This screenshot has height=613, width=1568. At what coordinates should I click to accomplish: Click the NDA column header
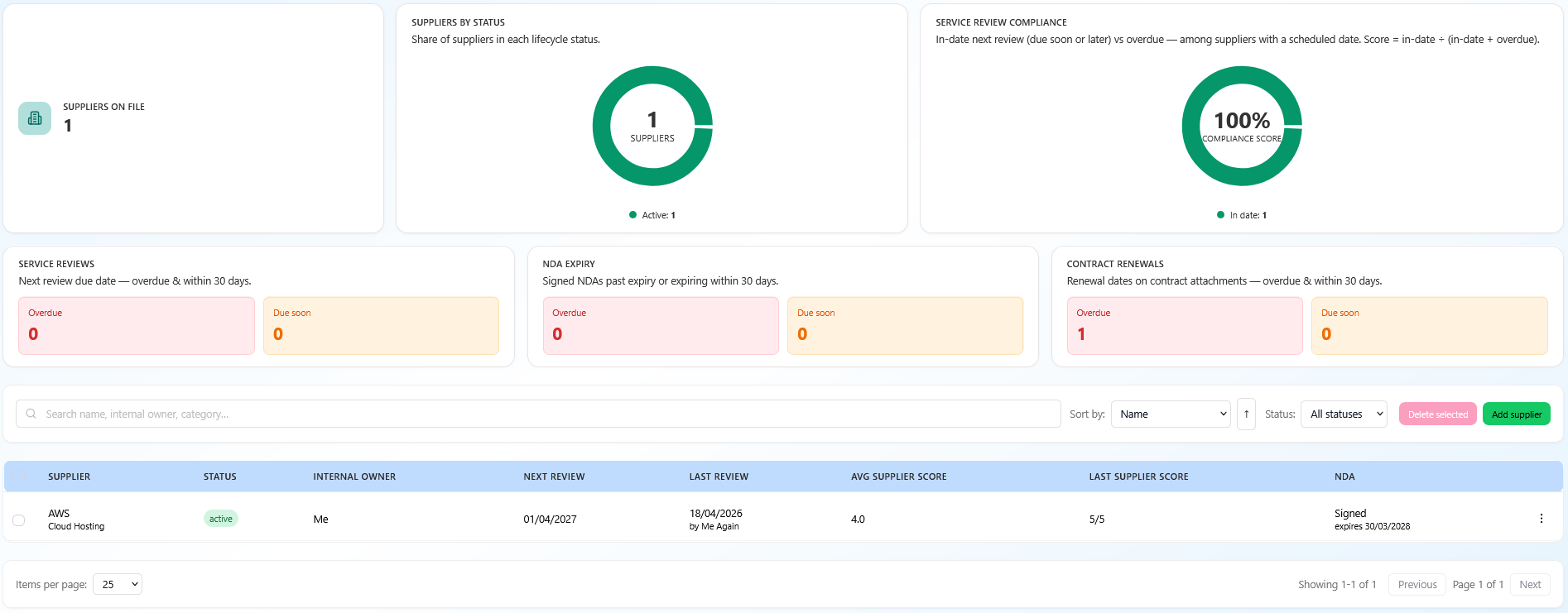click(1344, 477)
